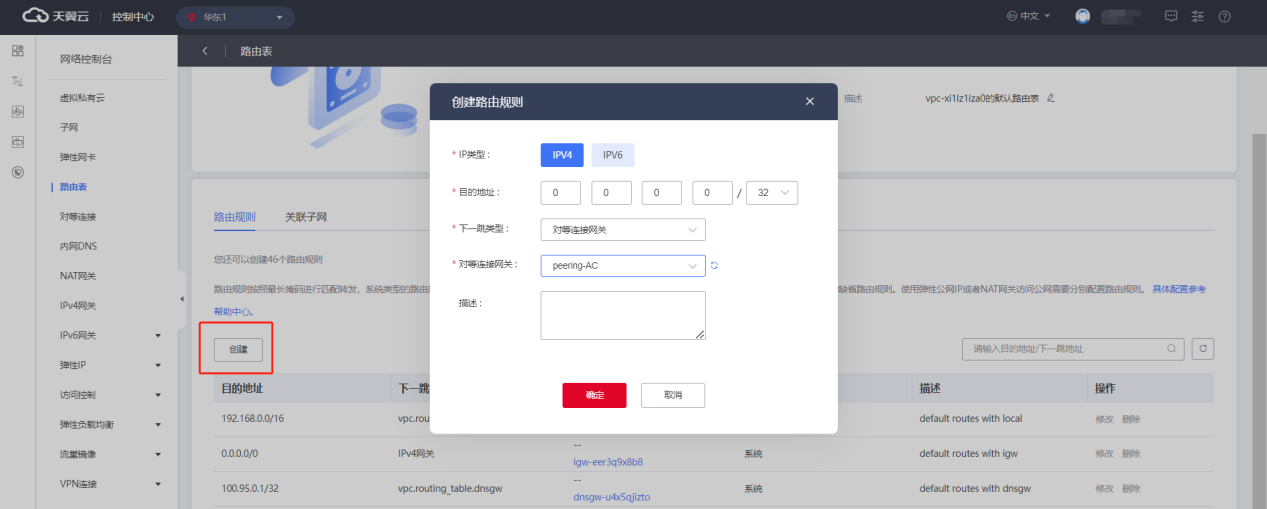Open the subnet mask 32 dropdown
The height and width of the screenshot is (509, 1267).
click(x=772, y=193)
